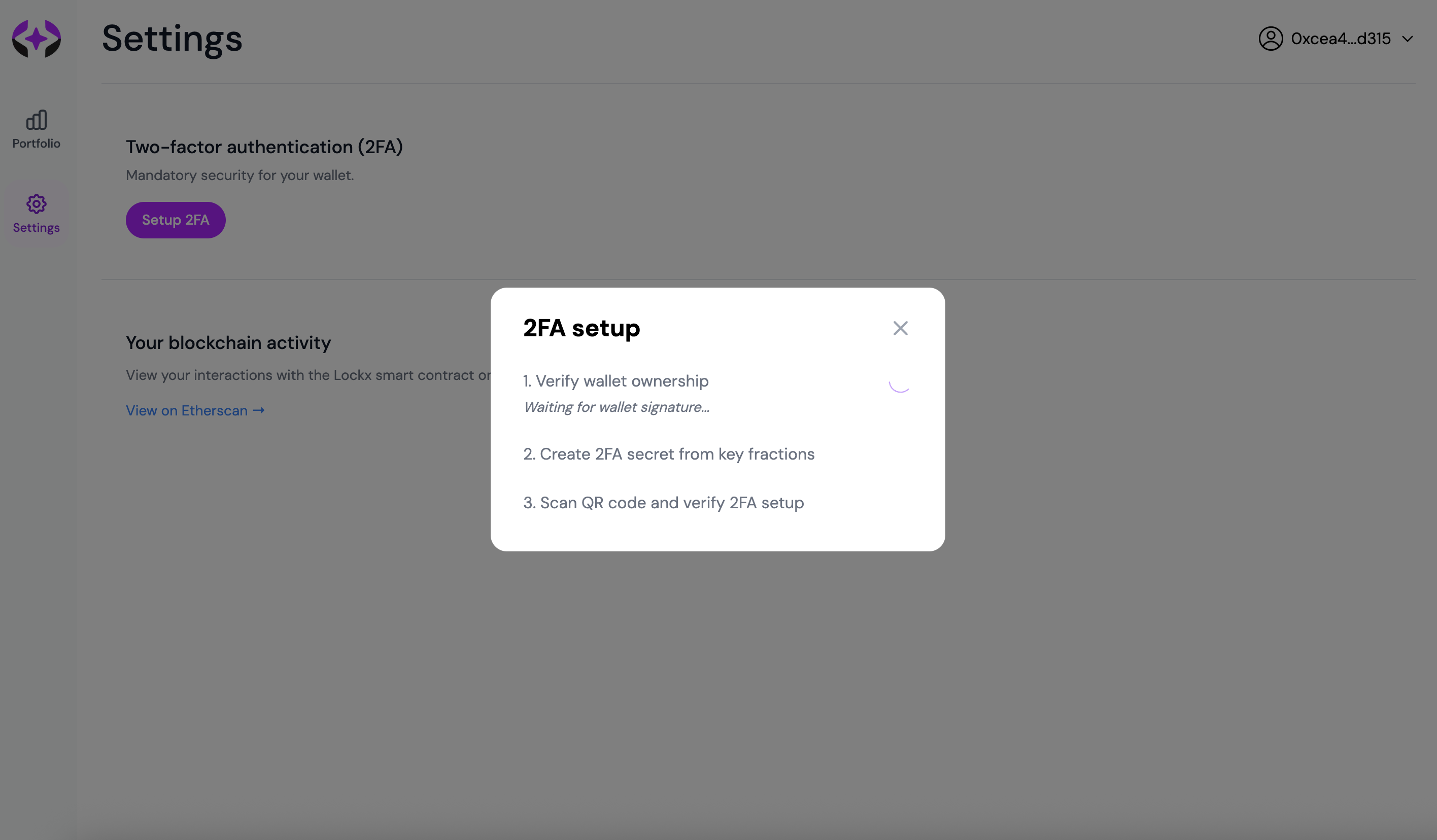Click the Settings sidebar label
This screenshot has height=840, width=1437.
click(37, 227)
